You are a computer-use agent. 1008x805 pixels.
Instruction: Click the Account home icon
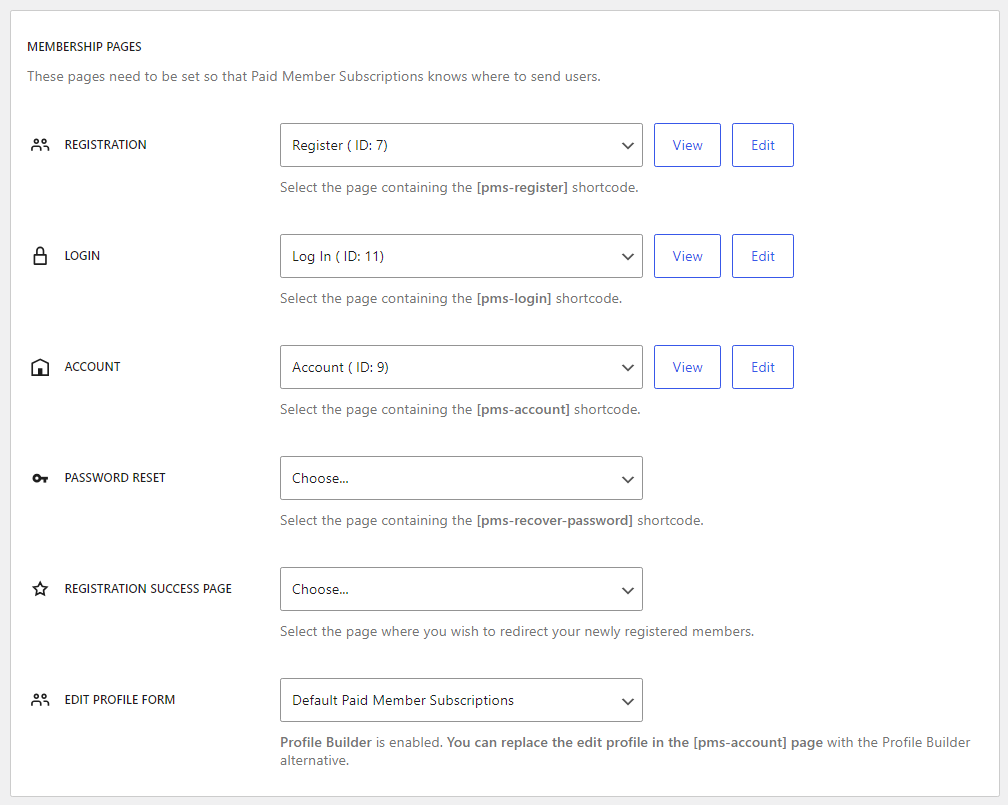(40, 367)
